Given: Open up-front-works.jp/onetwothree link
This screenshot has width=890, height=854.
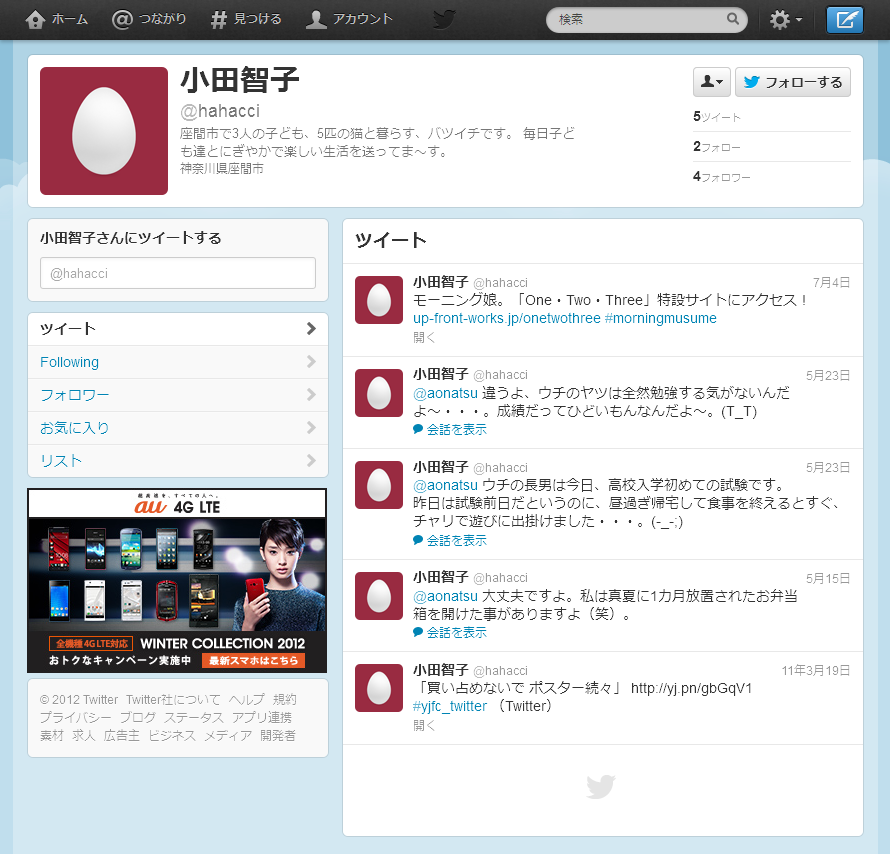Looking at the screenshot, I should coord(506,318).
